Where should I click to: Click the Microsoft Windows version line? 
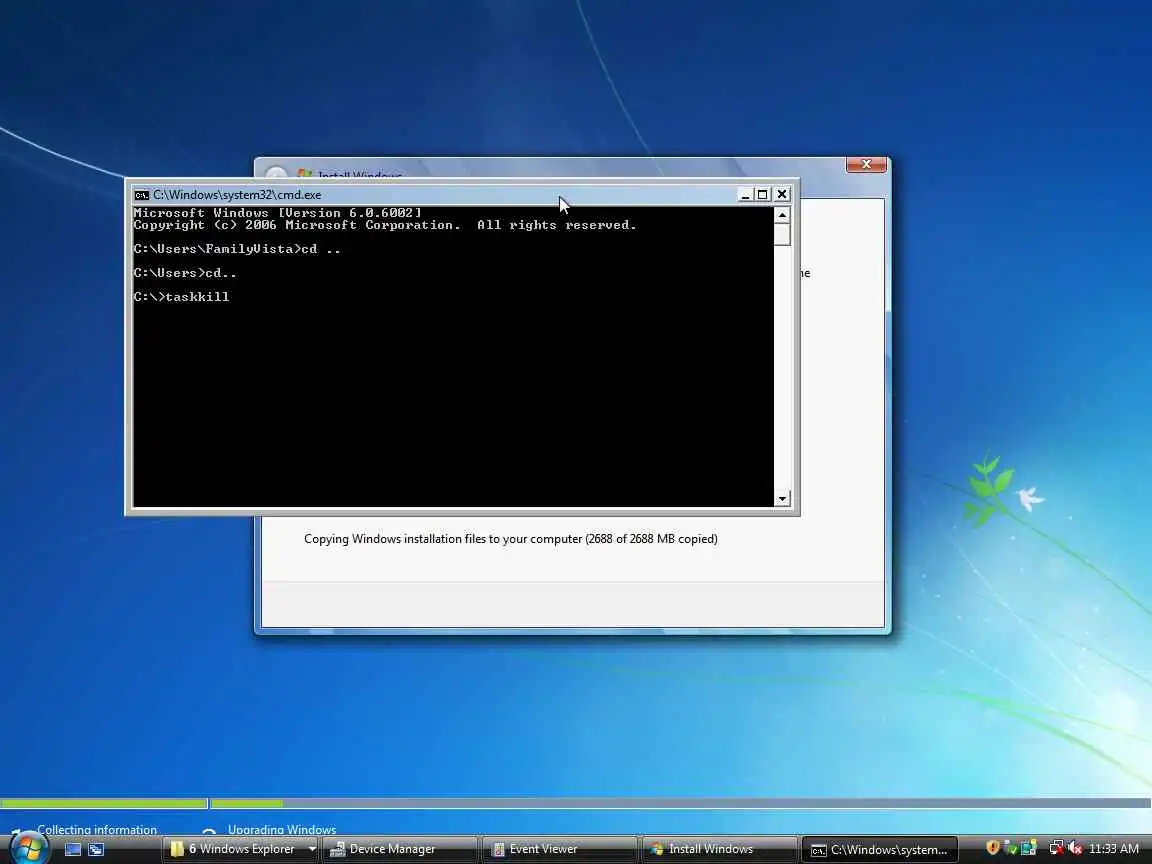coord(278,213)
